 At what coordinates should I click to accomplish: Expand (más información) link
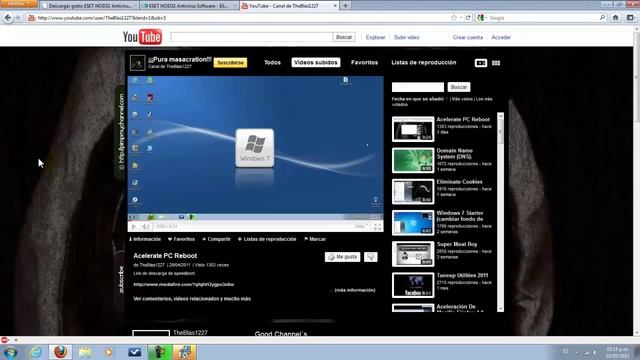(355, 290)
